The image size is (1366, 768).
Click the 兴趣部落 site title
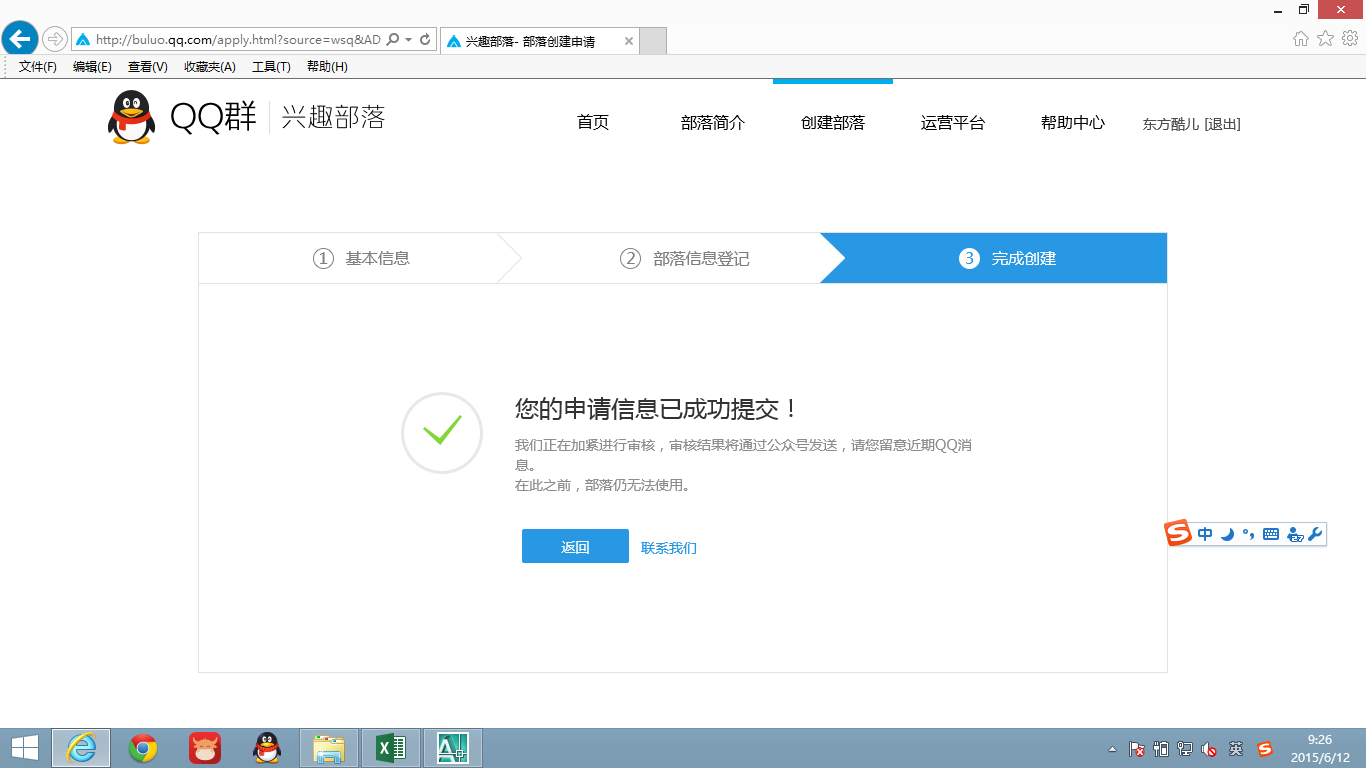(x=333, y=117)
